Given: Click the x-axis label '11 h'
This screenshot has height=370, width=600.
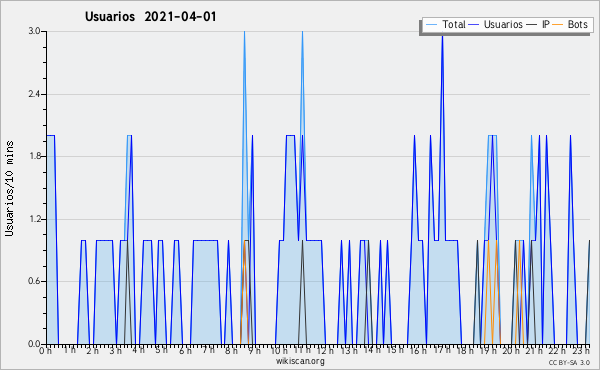Looking at the screenshot, I should pyautogui.click(x=302, y=350).
